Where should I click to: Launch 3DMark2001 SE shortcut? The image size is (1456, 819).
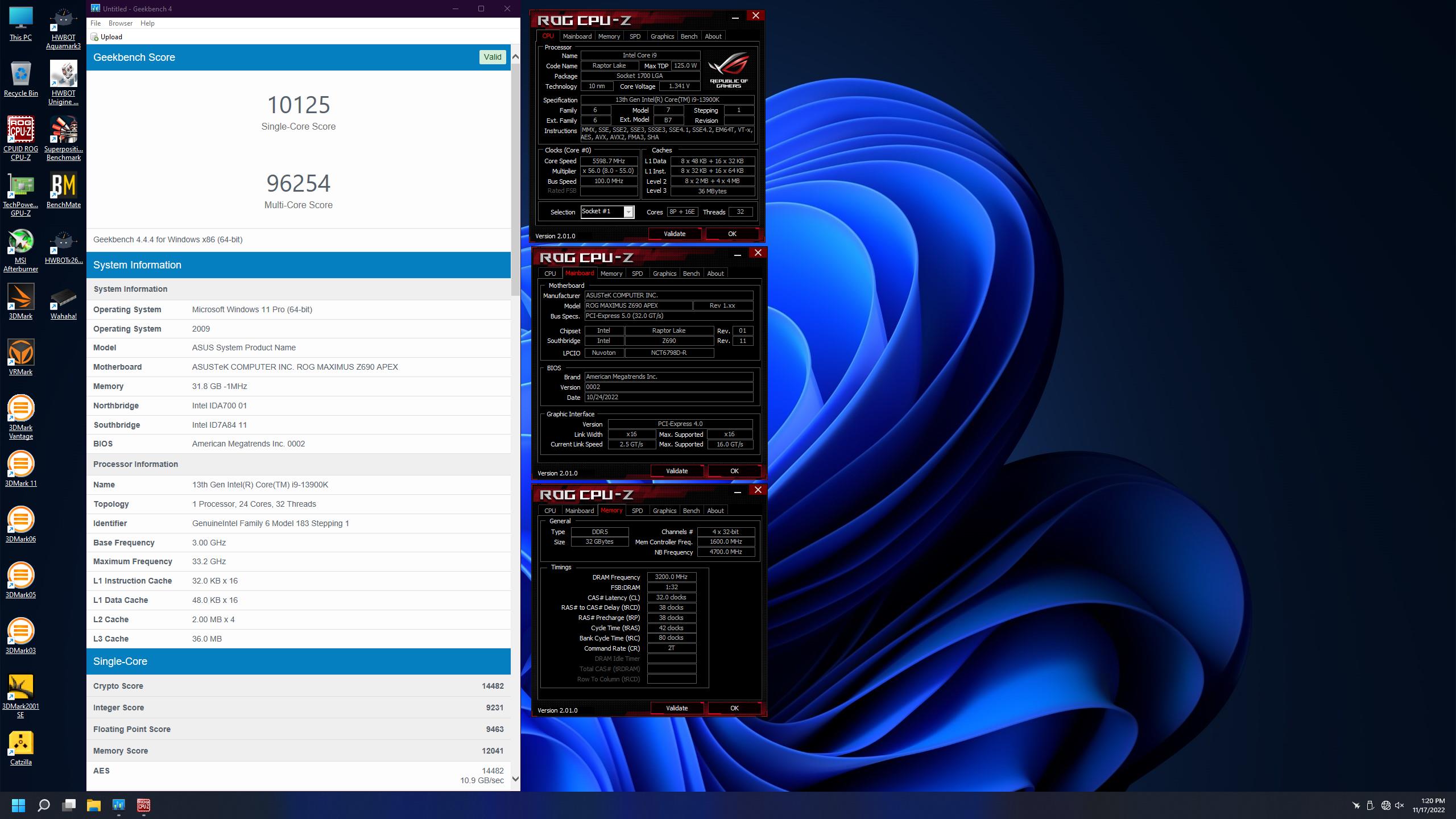[21, 696]
